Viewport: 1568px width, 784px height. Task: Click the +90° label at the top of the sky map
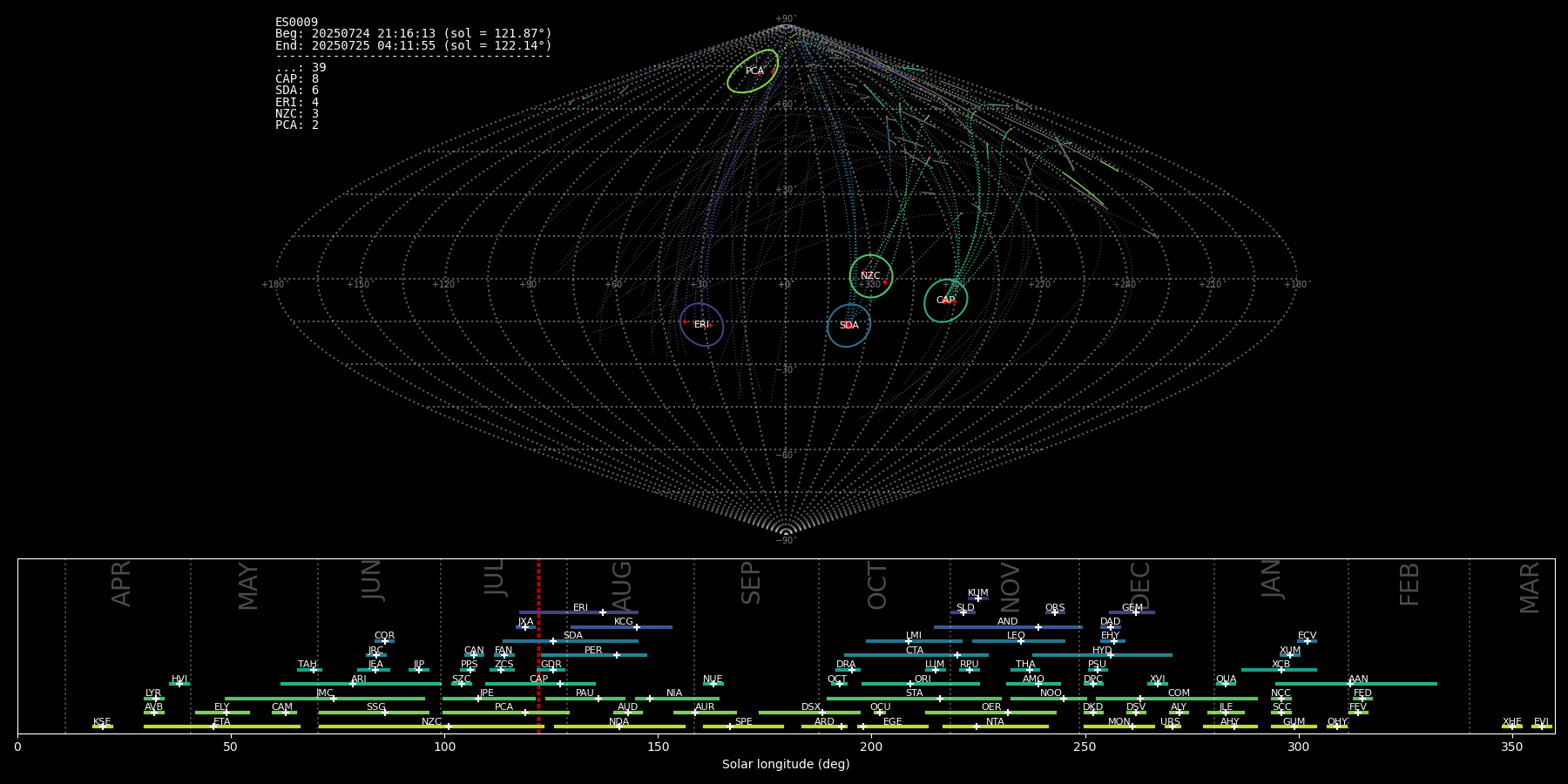point(785,19)
